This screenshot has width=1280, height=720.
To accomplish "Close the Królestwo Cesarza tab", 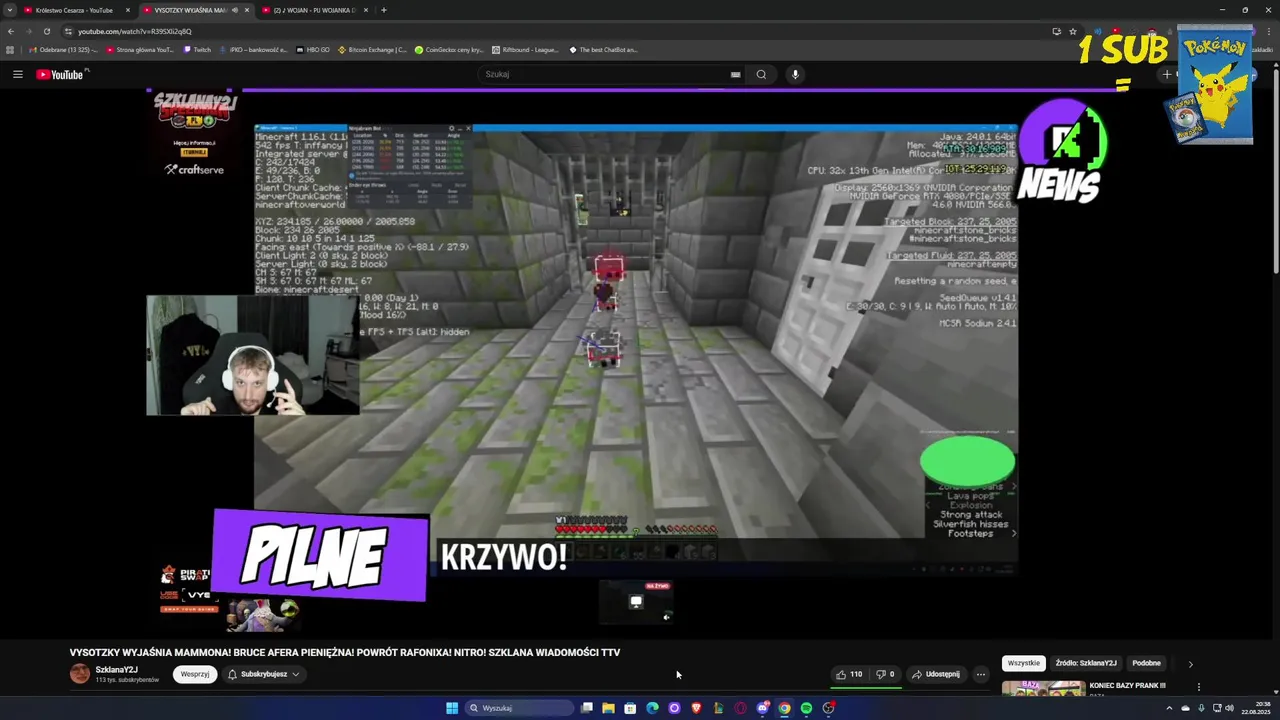I will pos(128,10).
